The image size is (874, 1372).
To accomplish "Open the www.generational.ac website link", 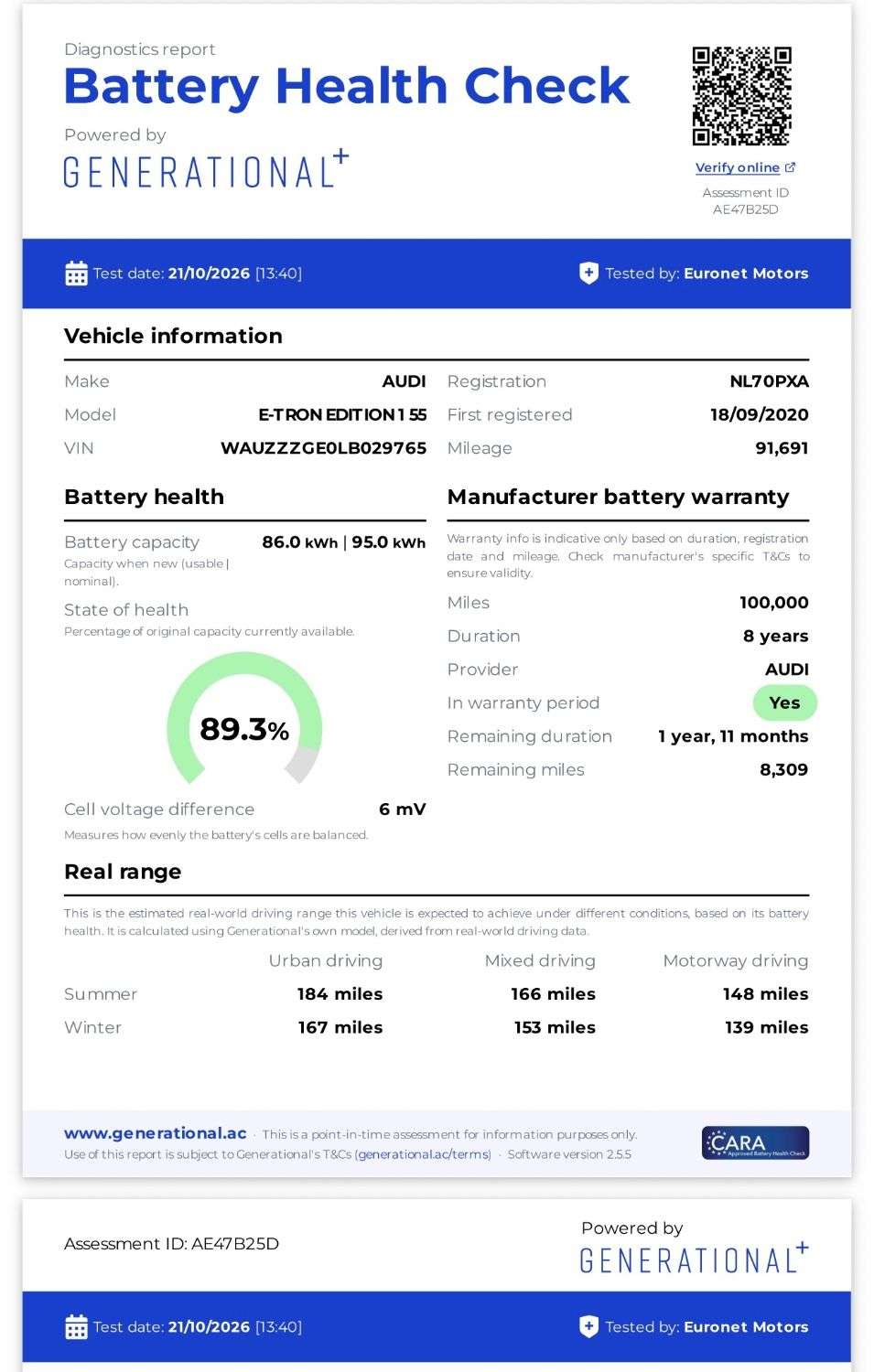I will pos(156,1133).
